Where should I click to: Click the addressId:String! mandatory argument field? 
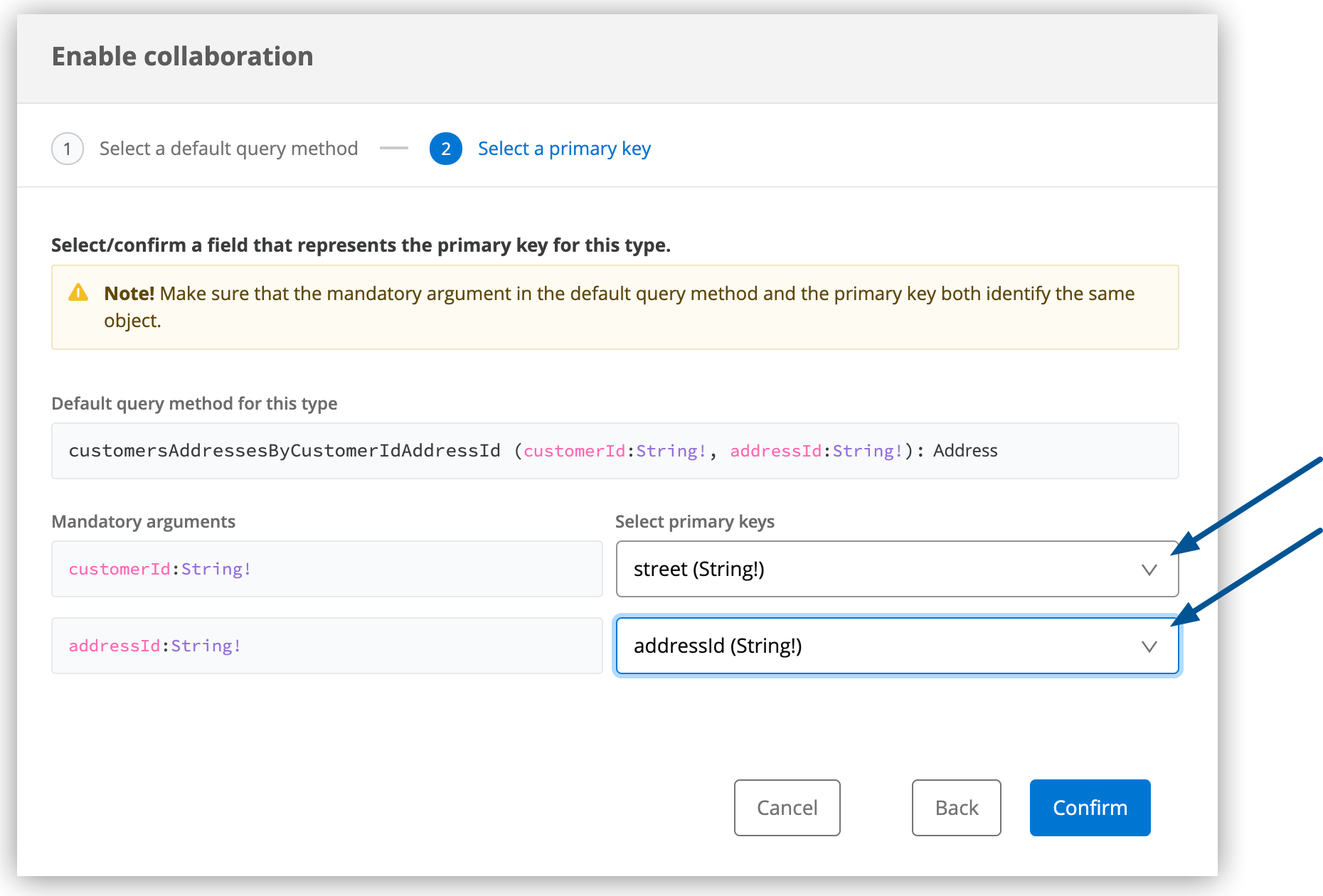pos(326,646)
